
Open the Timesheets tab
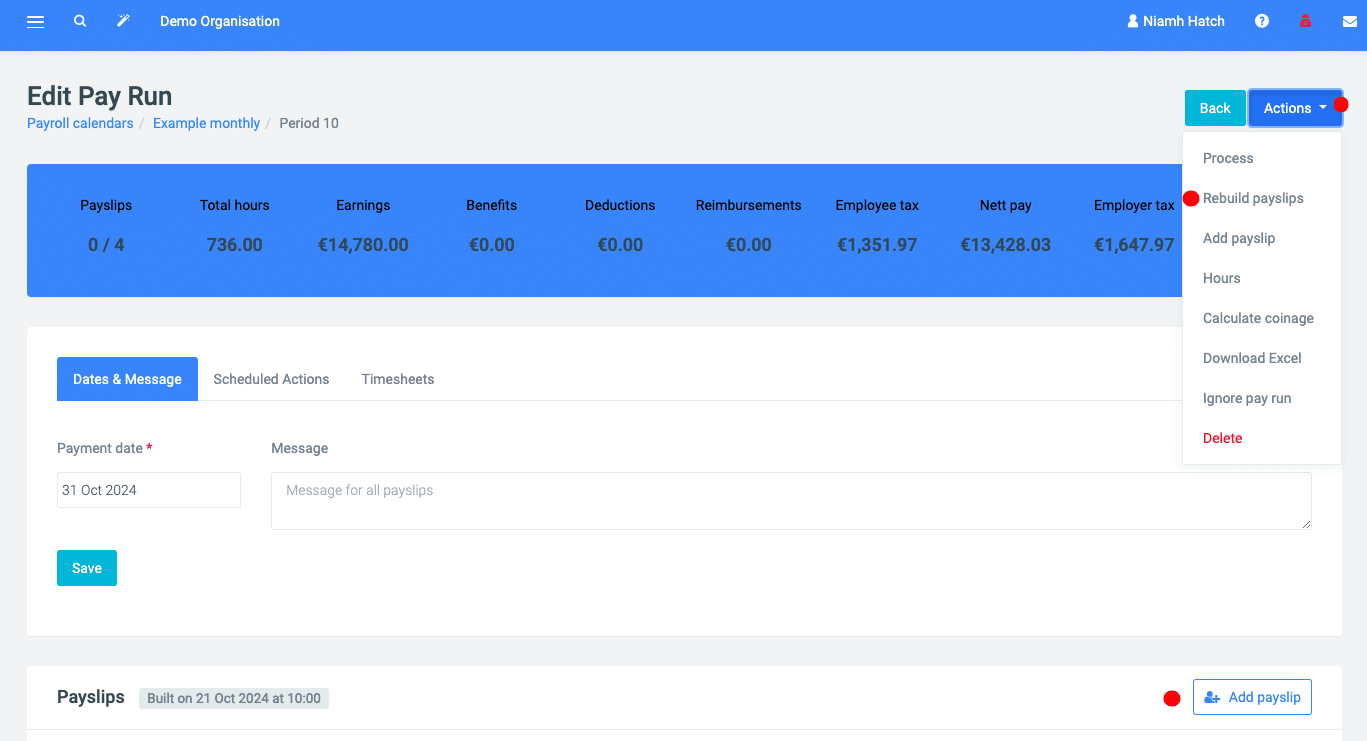[398, 379]
